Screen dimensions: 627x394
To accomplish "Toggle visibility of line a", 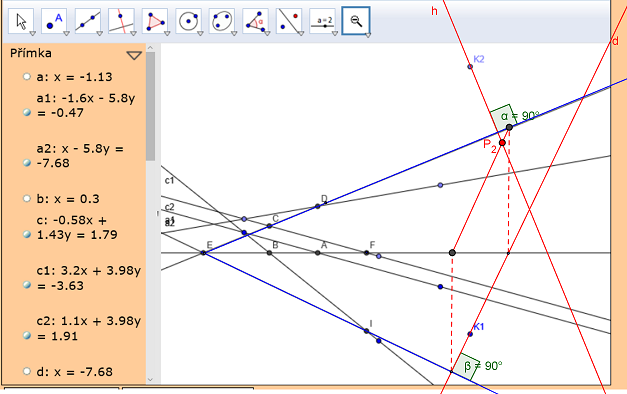I will coord(27,76).
